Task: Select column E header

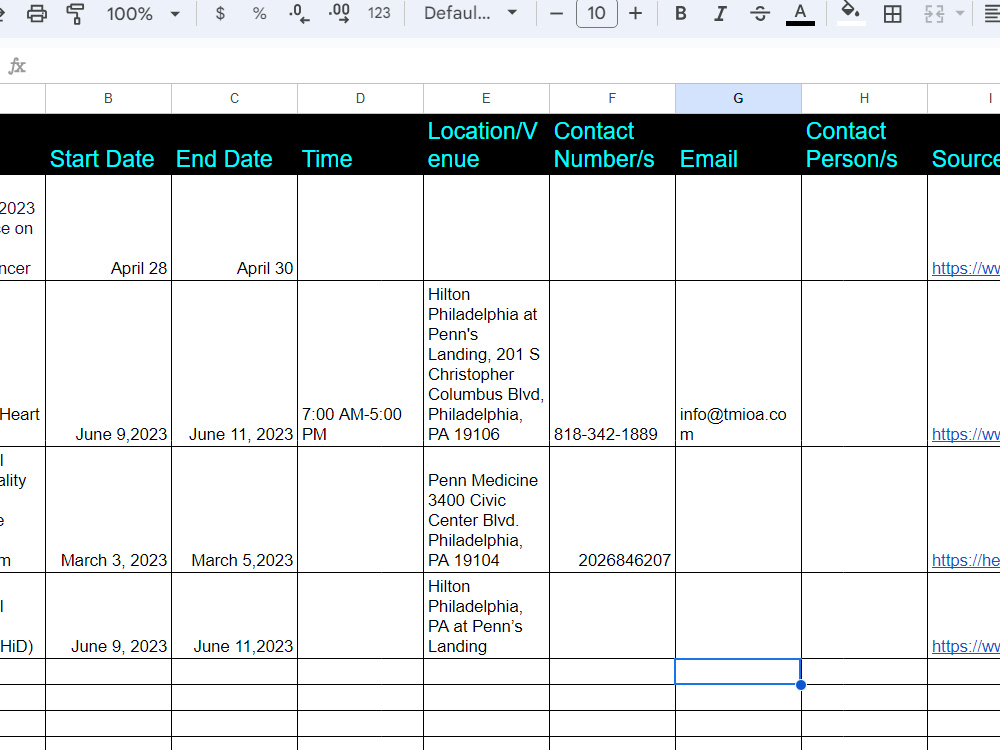Action: pyautogui.click(x=486, y=98)
